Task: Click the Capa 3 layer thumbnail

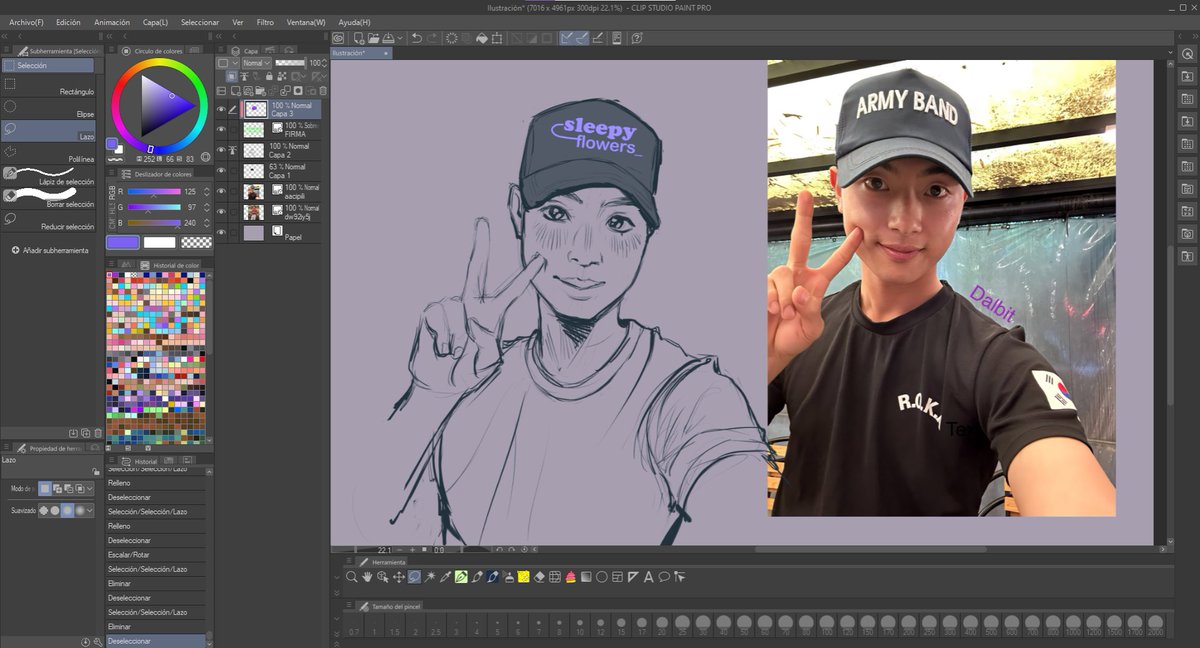Action: [x=256, y=109]
